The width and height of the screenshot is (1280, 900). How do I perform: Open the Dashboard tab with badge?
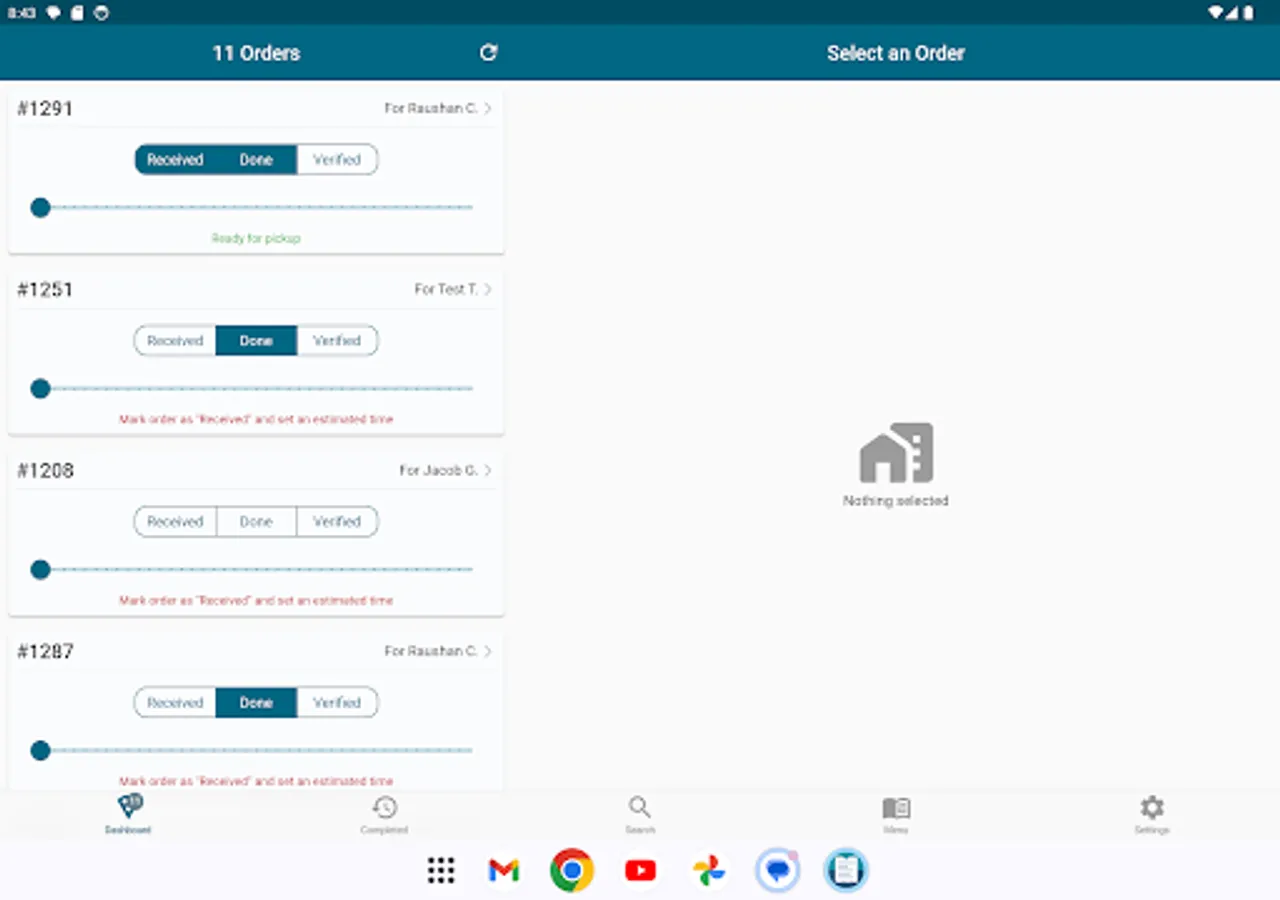tap(128, 813)
